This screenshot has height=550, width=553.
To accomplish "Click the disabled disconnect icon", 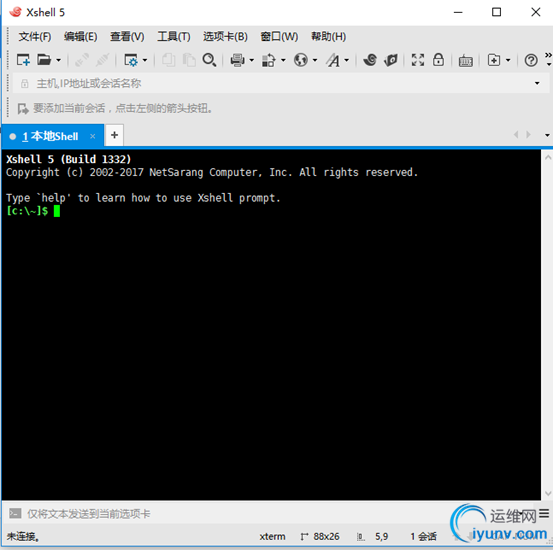I will pyautogui.click(x=103, y=60).
